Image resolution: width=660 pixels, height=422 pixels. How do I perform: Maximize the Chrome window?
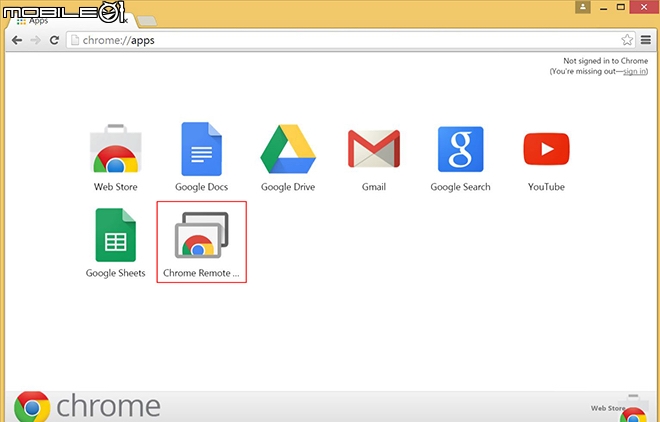pos(621,7)
